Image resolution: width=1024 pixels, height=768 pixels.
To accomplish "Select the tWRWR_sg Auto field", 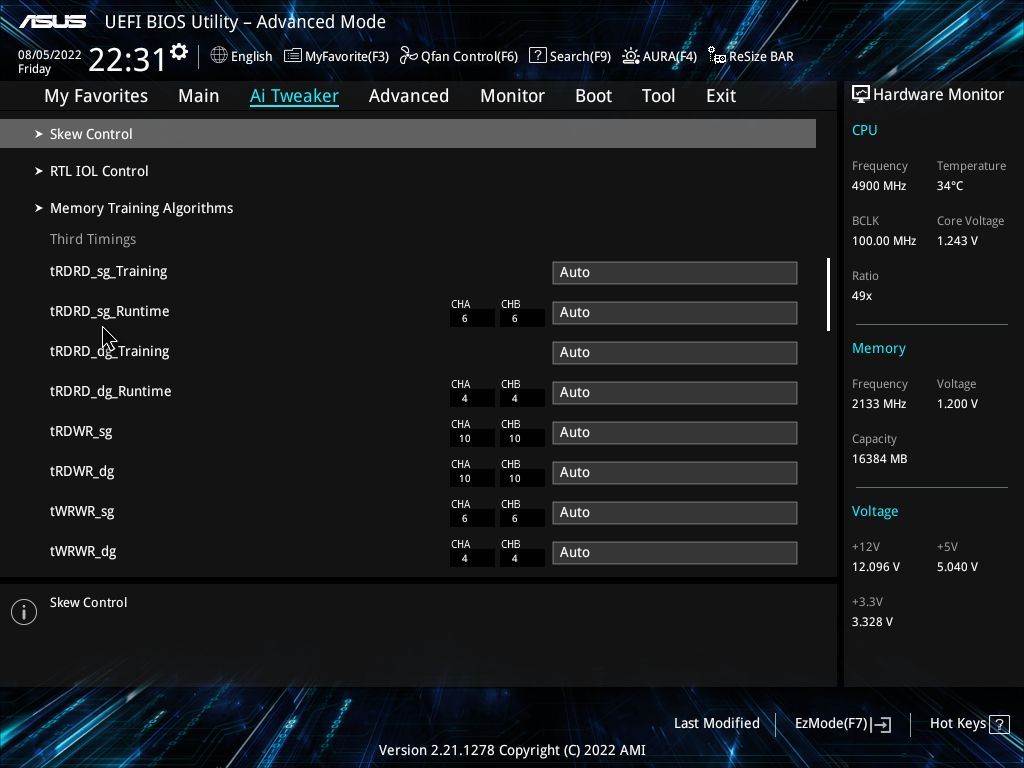I will pos(675,513).
